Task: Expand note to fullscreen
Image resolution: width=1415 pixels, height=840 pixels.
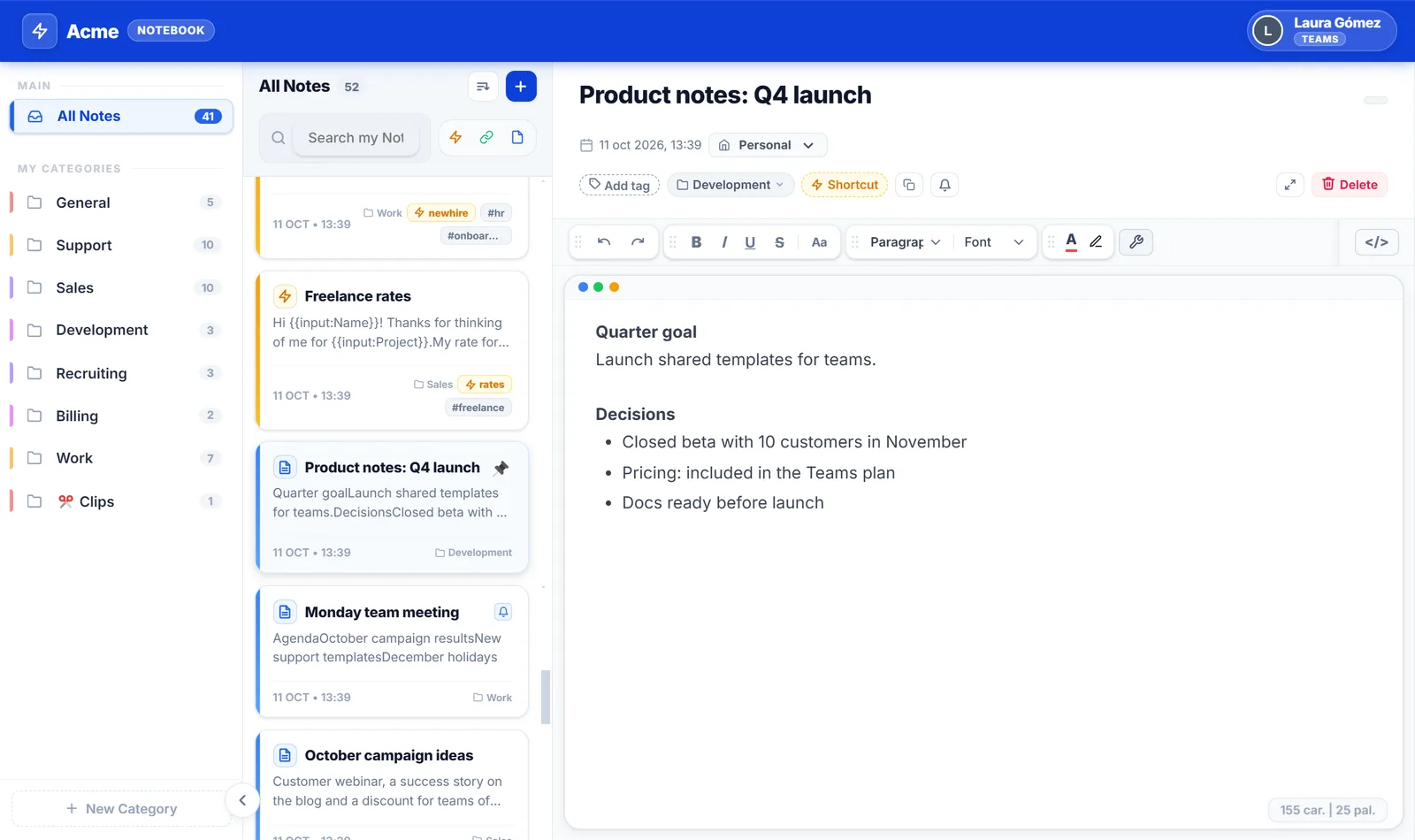Action: [x=1290, y=185]
